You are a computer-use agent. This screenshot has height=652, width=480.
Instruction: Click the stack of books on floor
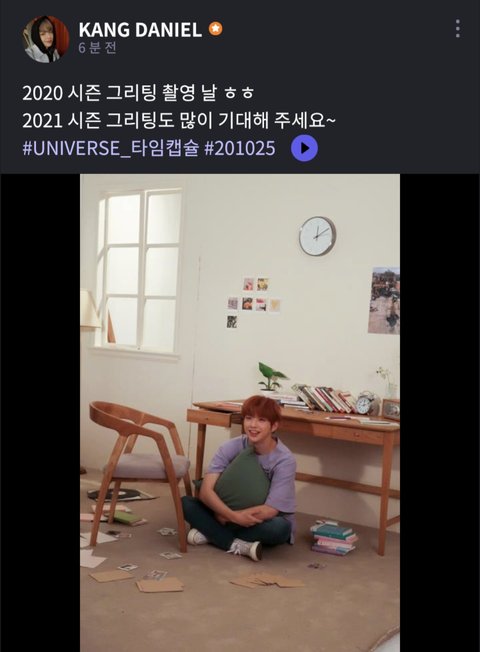(x=334, y=538)
